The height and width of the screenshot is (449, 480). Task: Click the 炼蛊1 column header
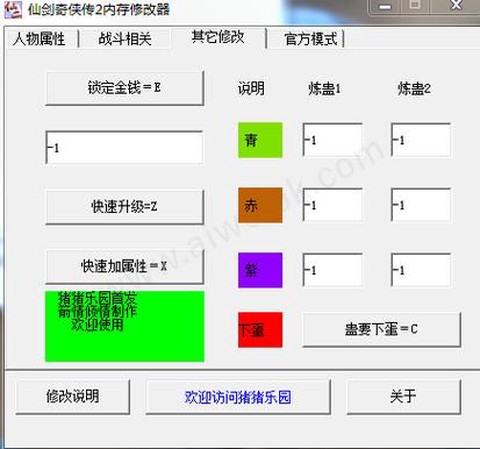[x=324, y=89]
